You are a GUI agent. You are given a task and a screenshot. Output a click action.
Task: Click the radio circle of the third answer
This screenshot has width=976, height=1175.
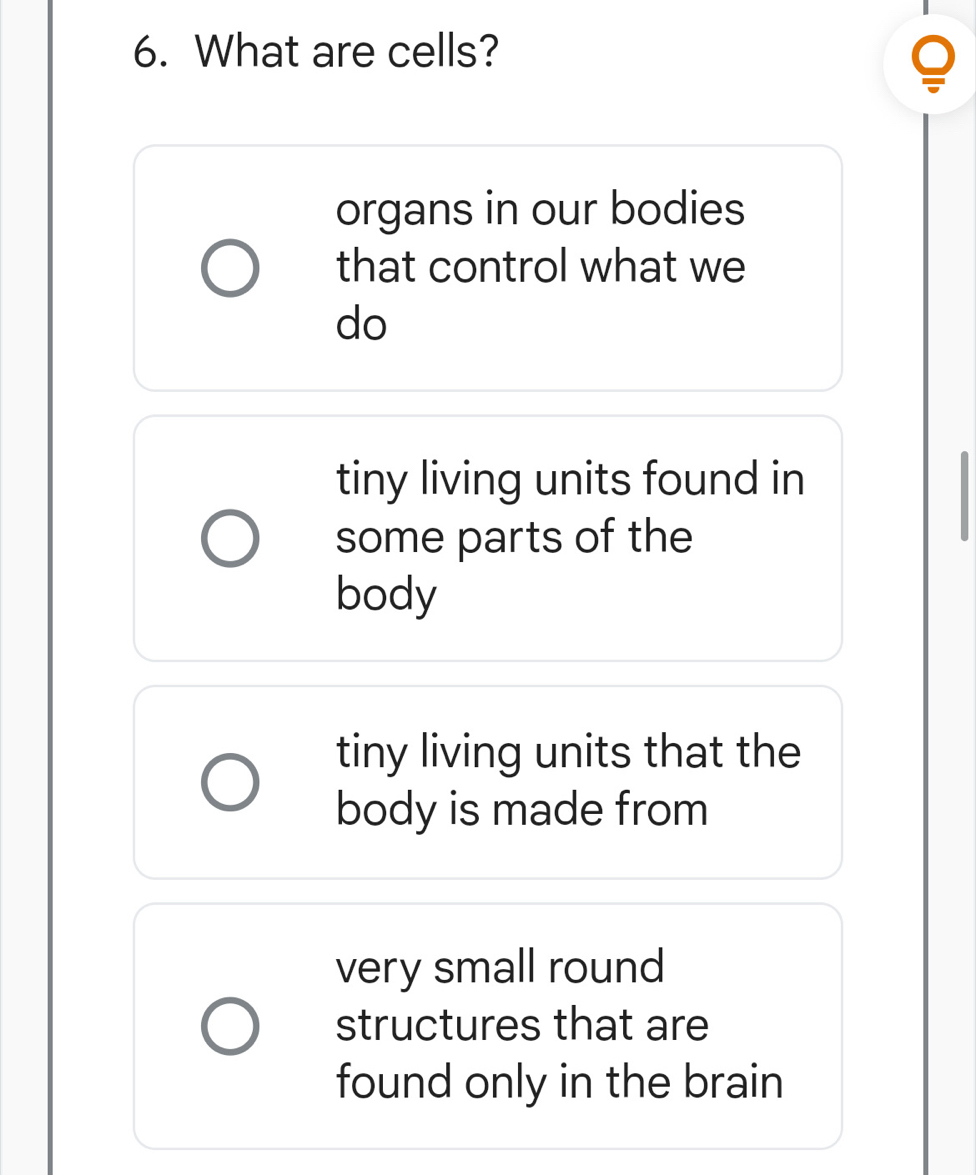pyautogui.click(x=230, y=781)
